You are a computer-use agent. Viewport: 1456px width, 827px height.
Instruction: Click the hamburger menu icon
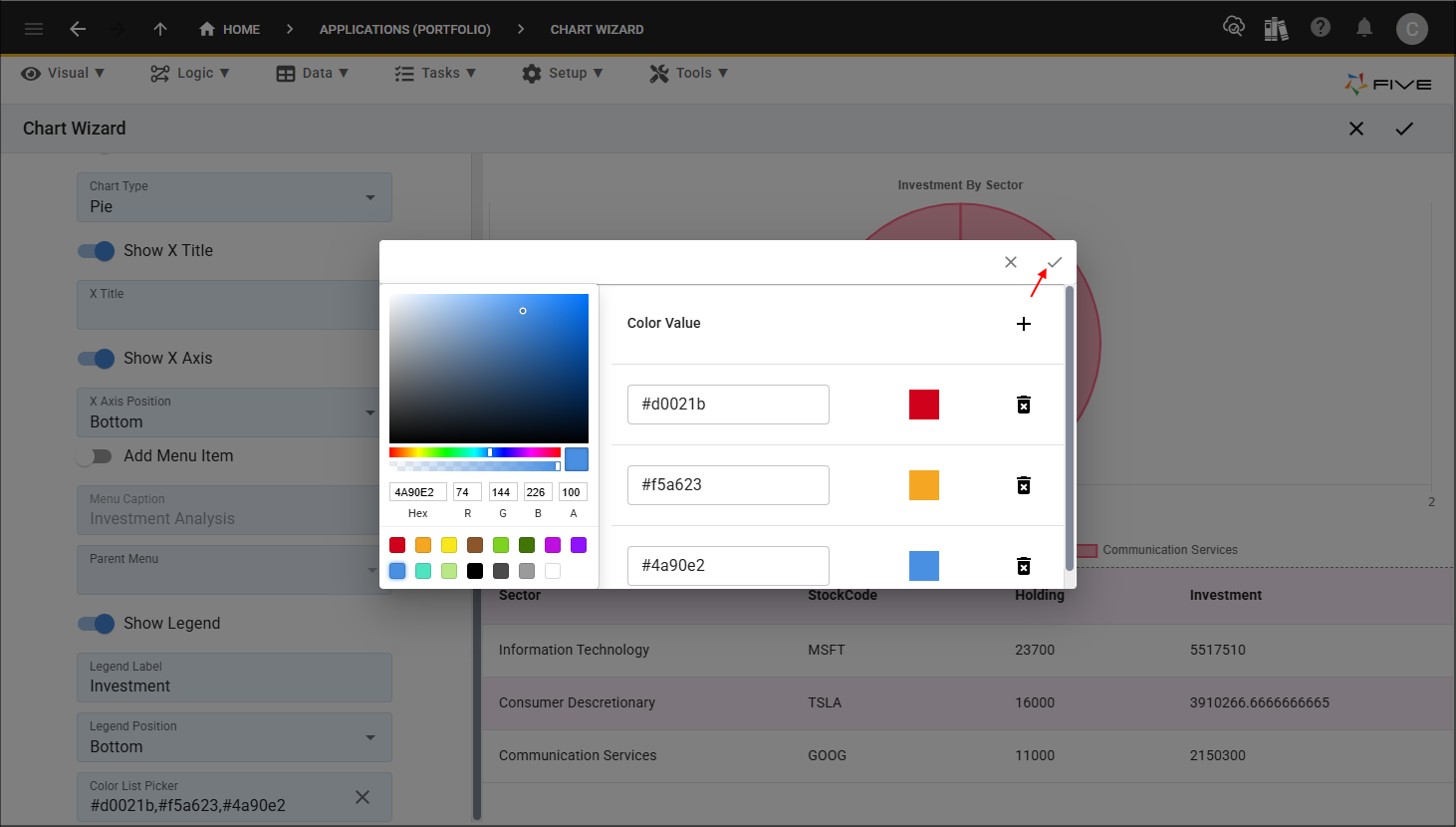pyautogui.click(x=34, y=29)
